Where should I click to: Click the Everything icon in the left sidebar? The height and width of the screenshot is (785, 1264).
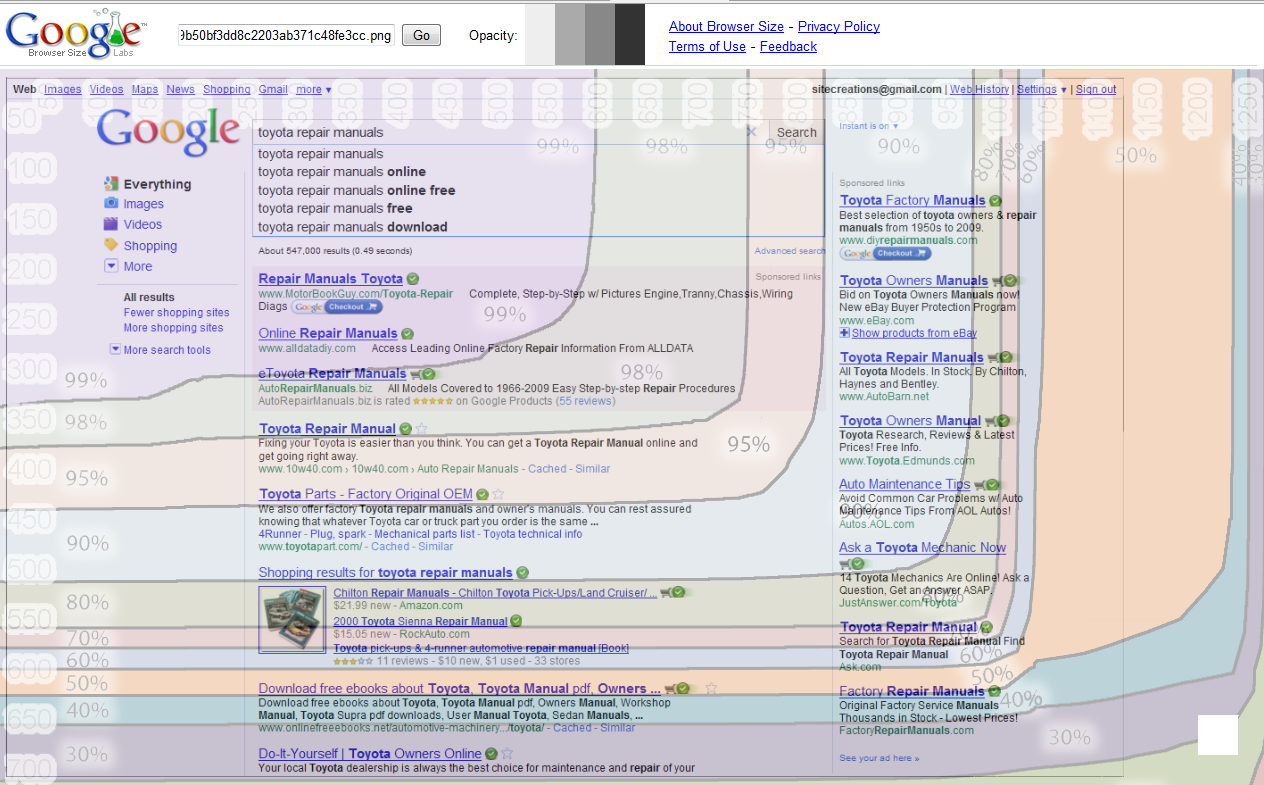pos(111,184)
